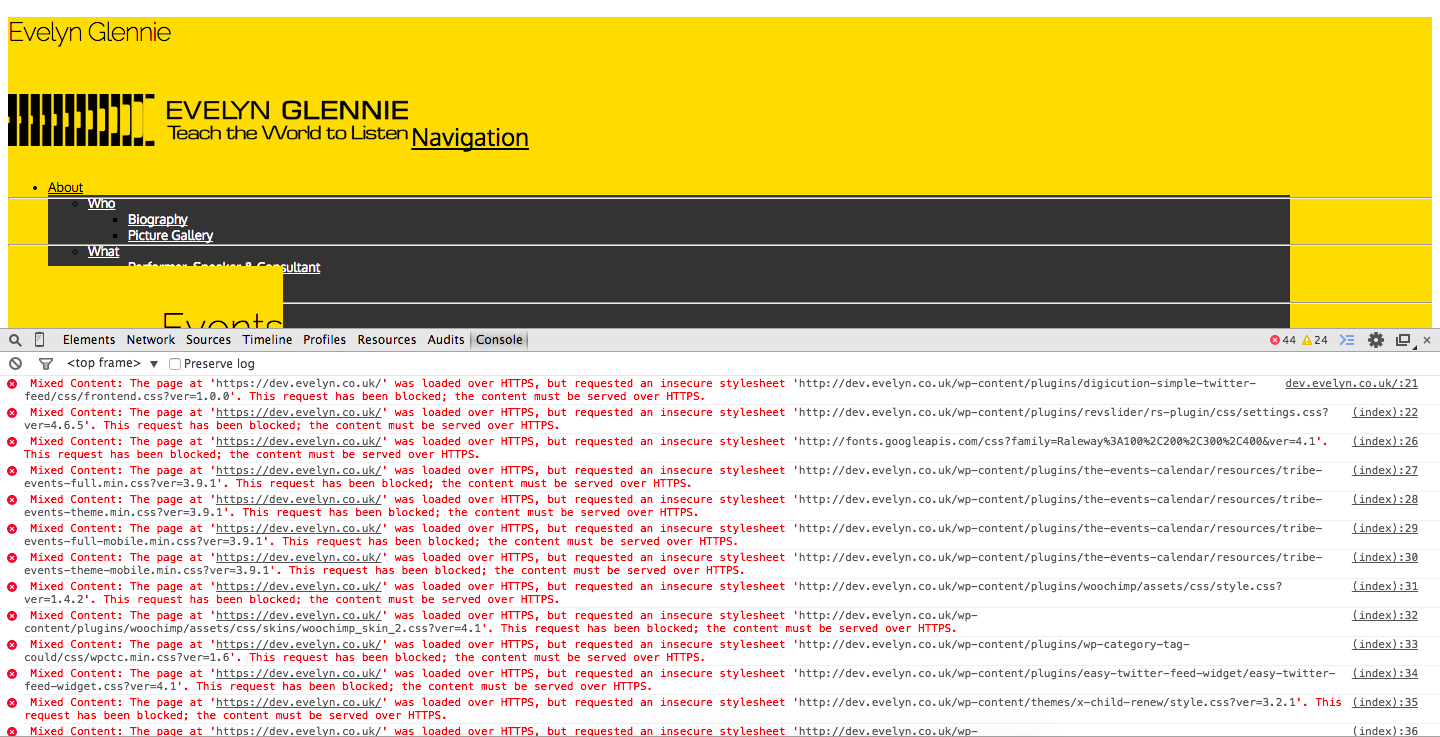Clear console with the ban icon
The image size is (1440, 737).
click(15, 364)
